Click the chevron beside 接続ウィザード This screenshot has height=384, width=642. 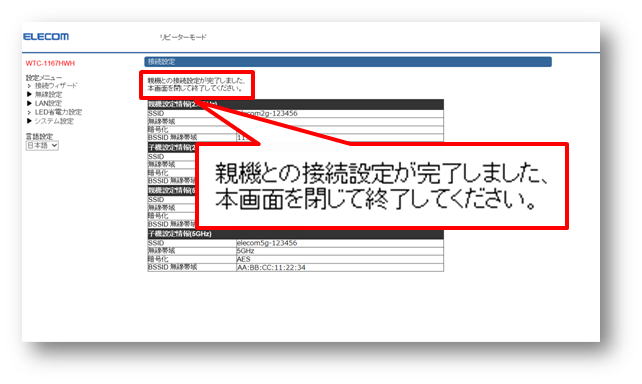29,86
